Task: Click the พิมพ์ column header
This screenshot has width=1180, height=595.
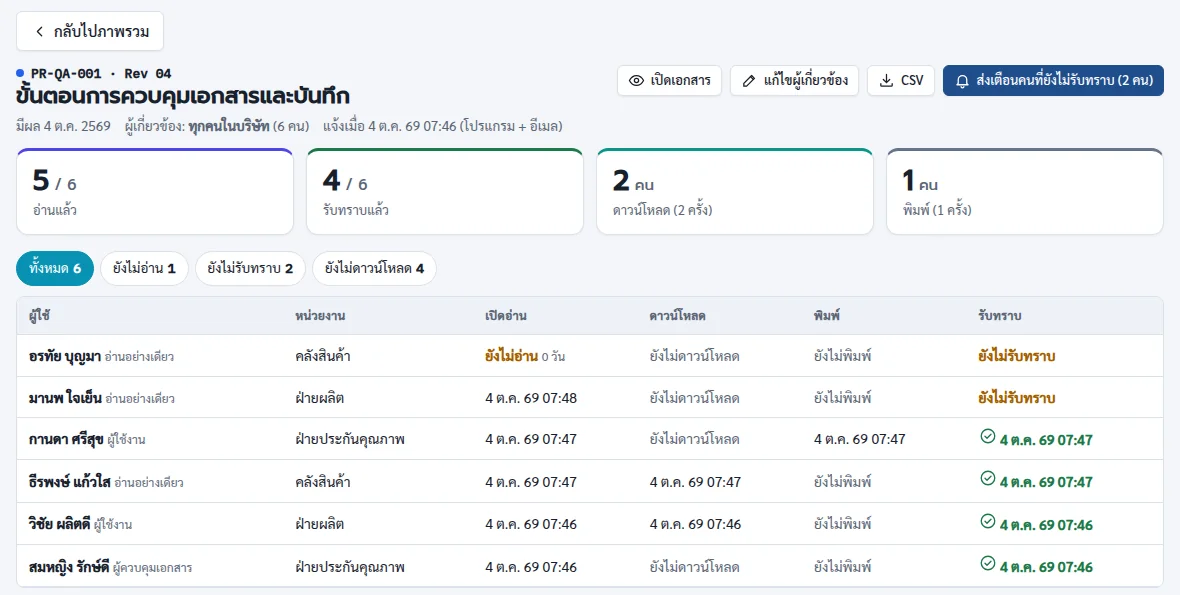Action: click(x=827, y=316)
